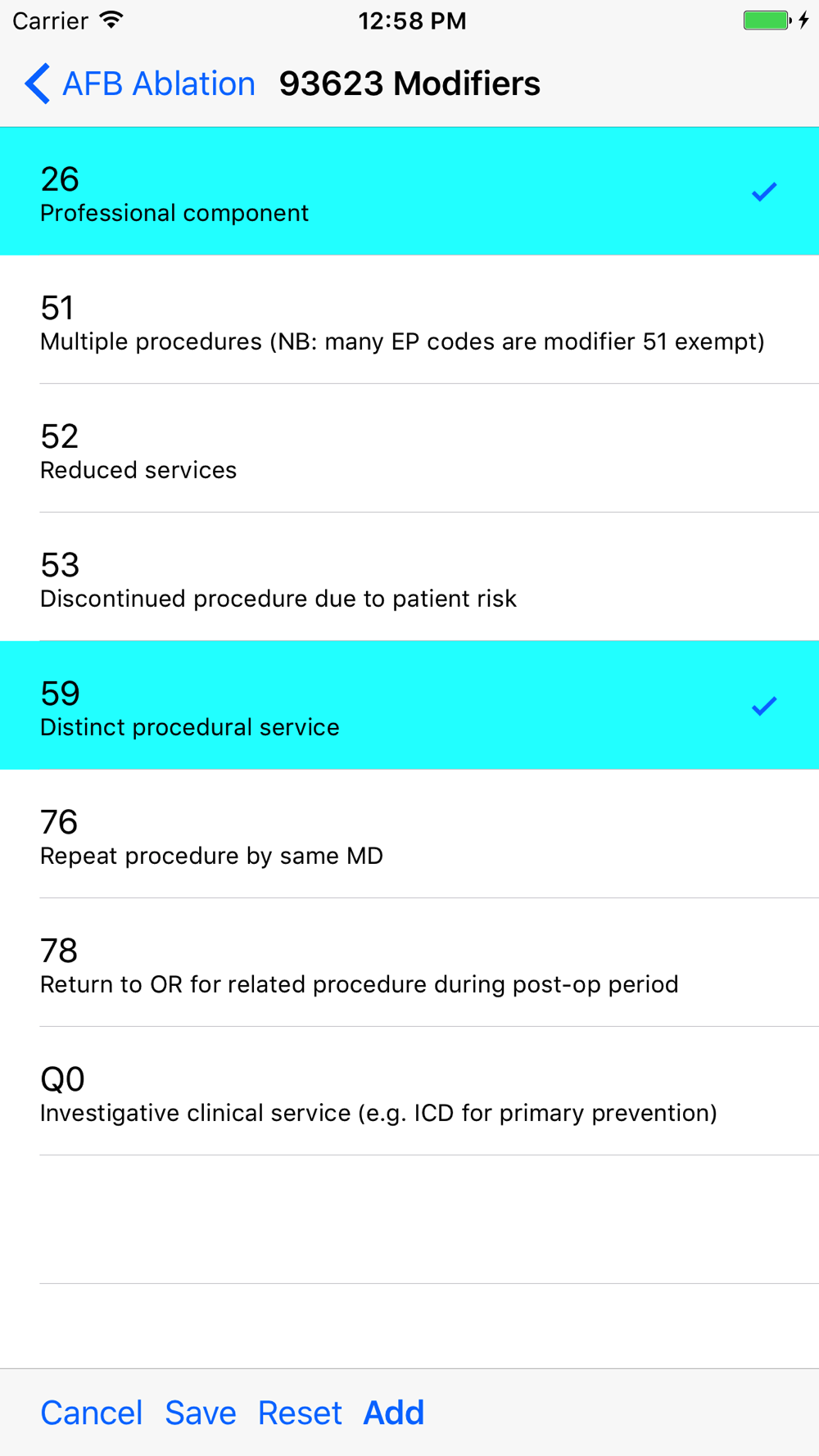
Task: Select modifier 51 Multiple procedures
Action: click(x=401, y=321)
